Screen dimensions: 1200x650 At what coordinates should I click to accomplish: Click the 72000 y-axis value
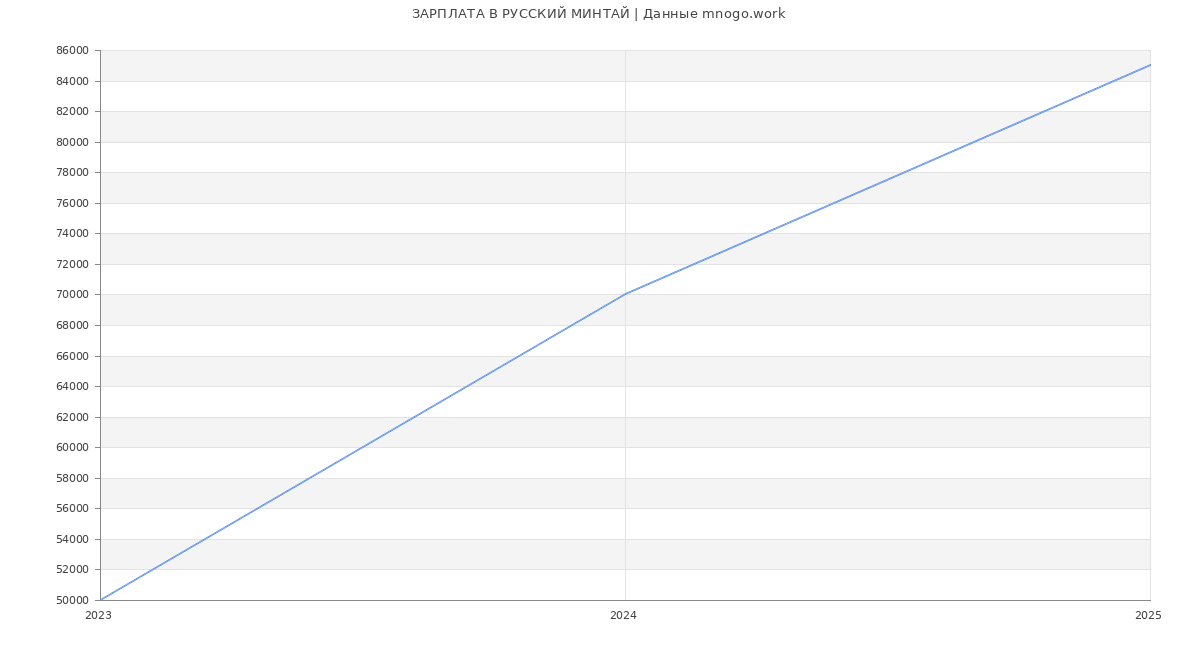(x=72, y=264)
